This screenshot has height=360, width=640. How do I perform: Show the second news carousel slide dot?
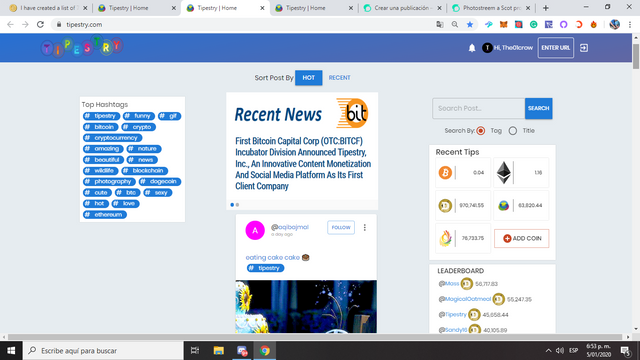pyautogui.click(x=237, y=205)
